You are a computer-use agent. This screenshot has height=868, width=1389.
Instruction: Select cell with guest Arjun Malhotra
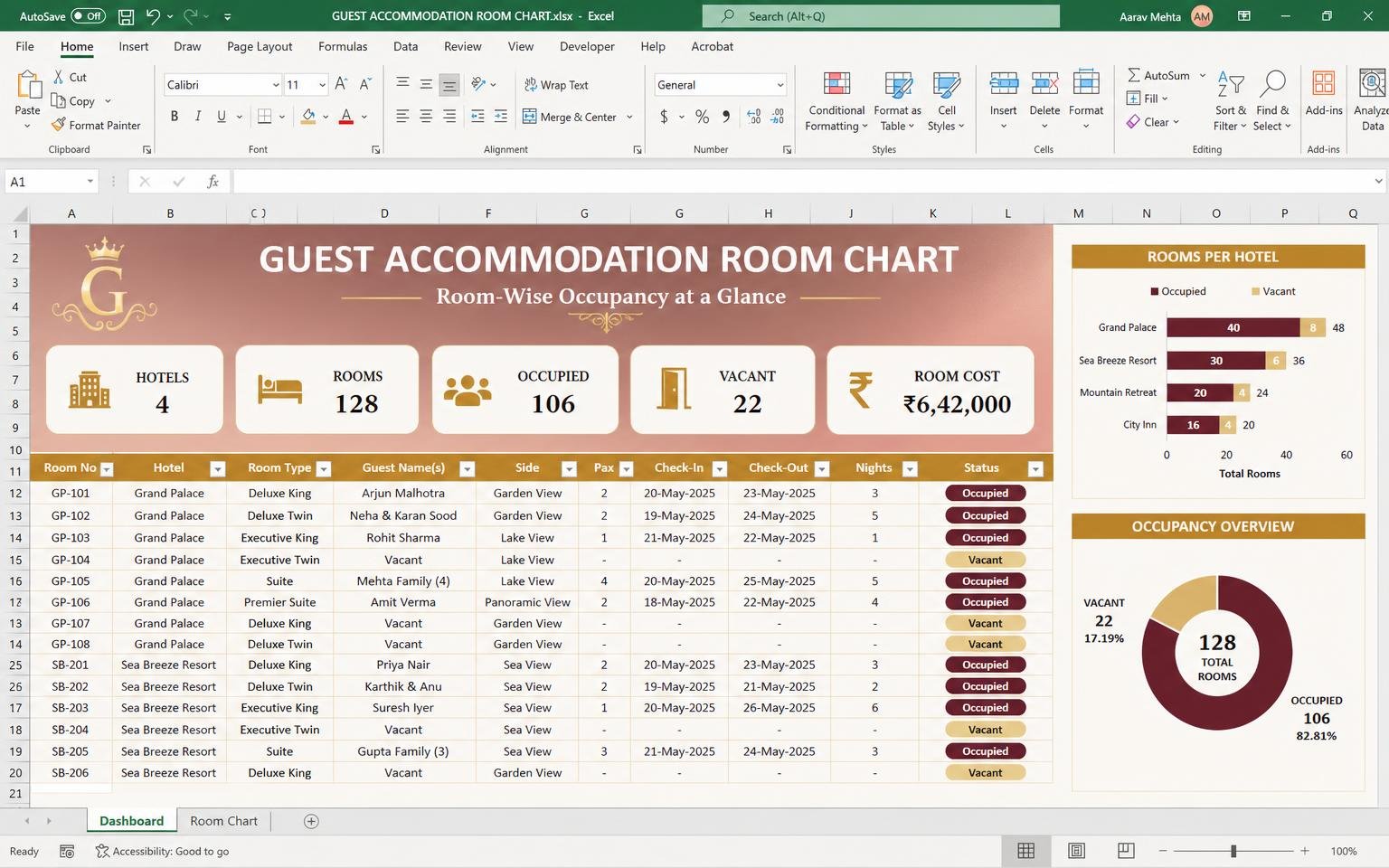403,493
